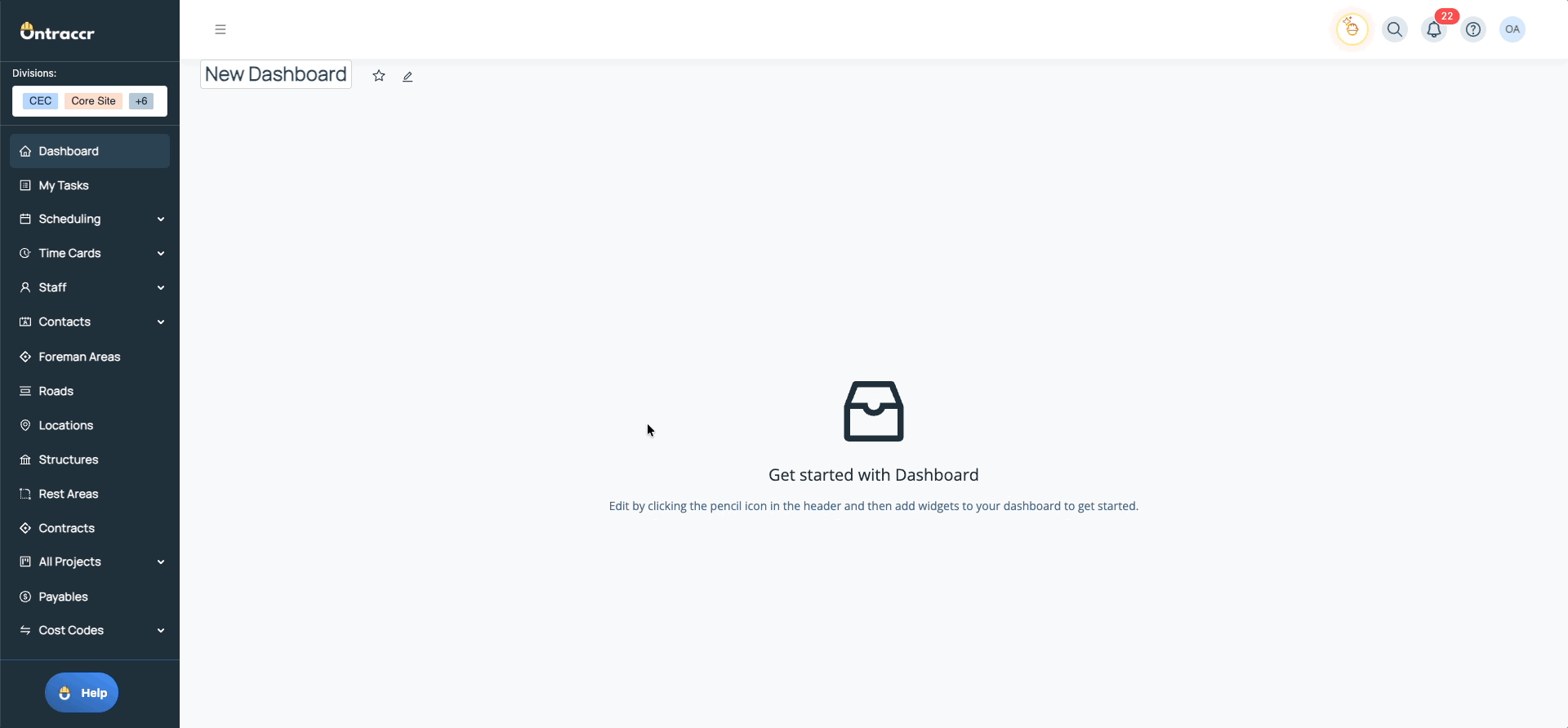Open the OA user avatar menu
The height and width of the screenshot is (728, 1568).
(1512, 29)
